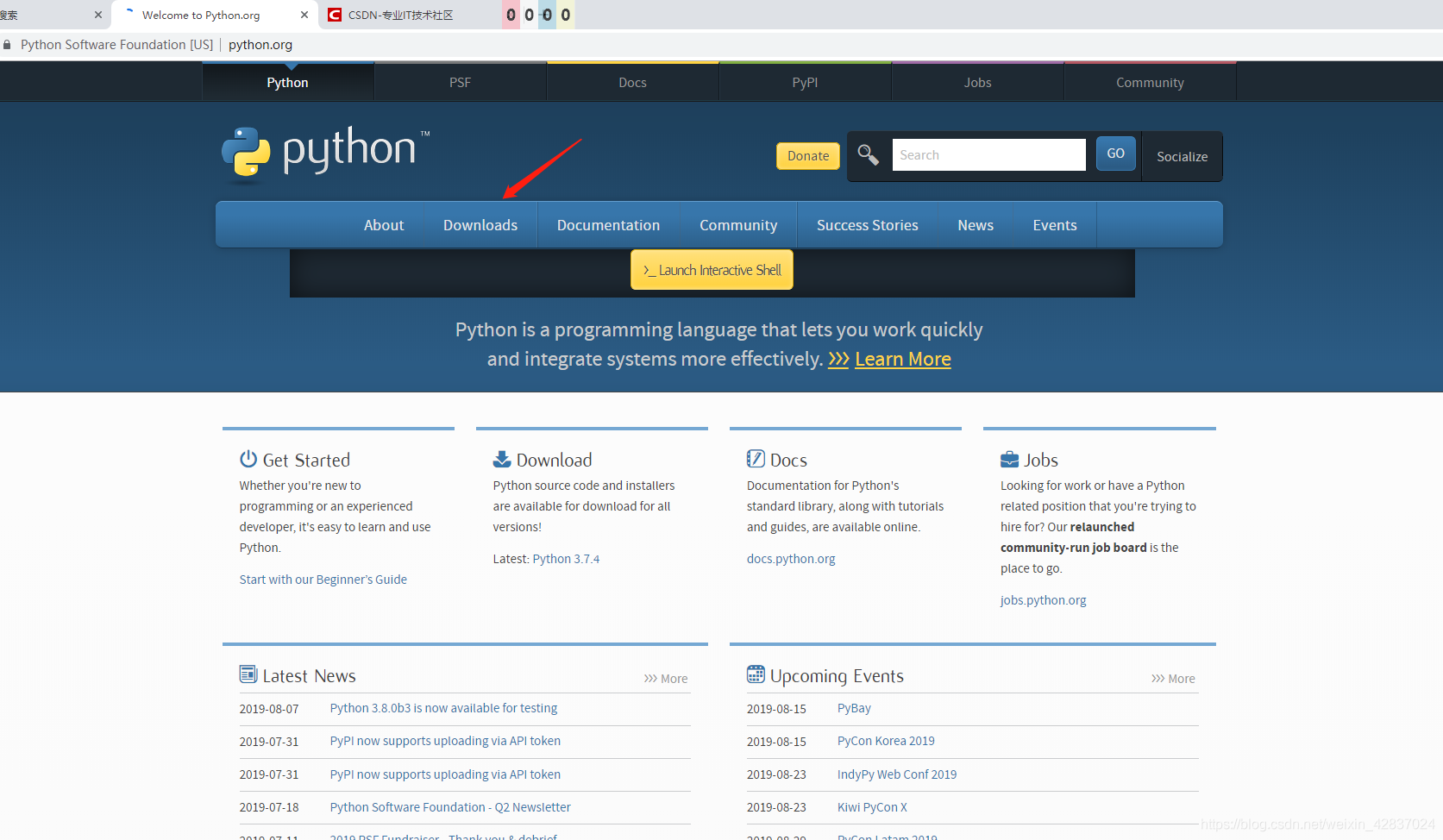Screen dimensions: 1443x840
Task: Open the Jobs top navigation tab
Action: [x=977, y=83]
